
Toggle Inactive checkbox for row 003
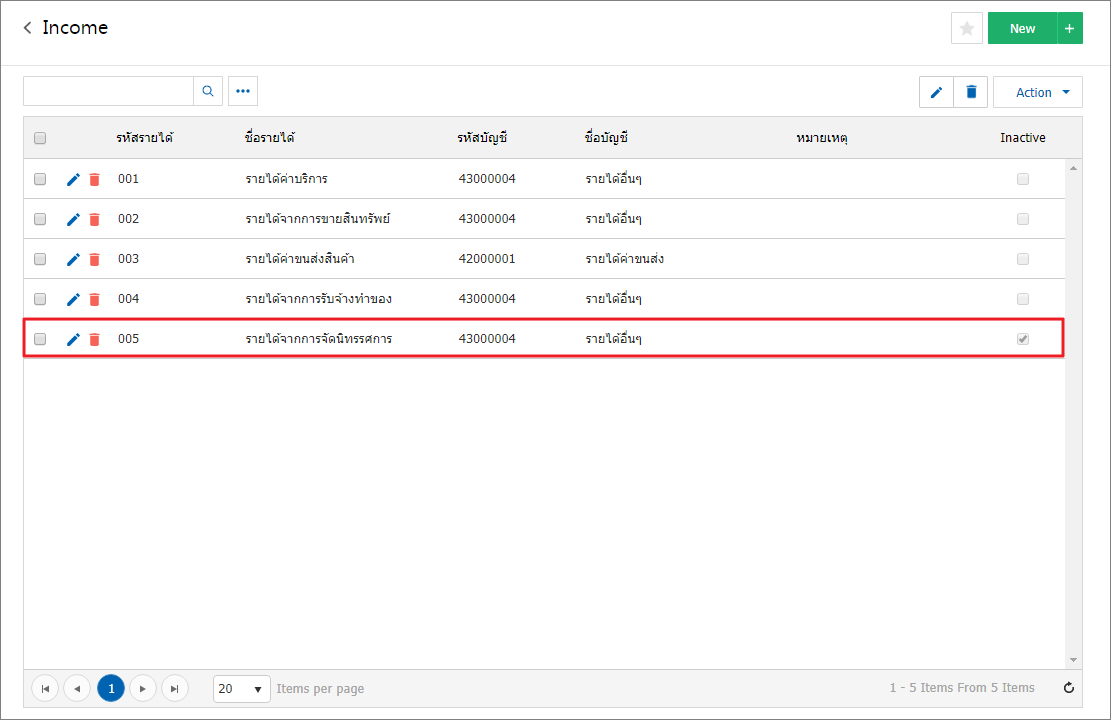click(x=1022, y=259)
